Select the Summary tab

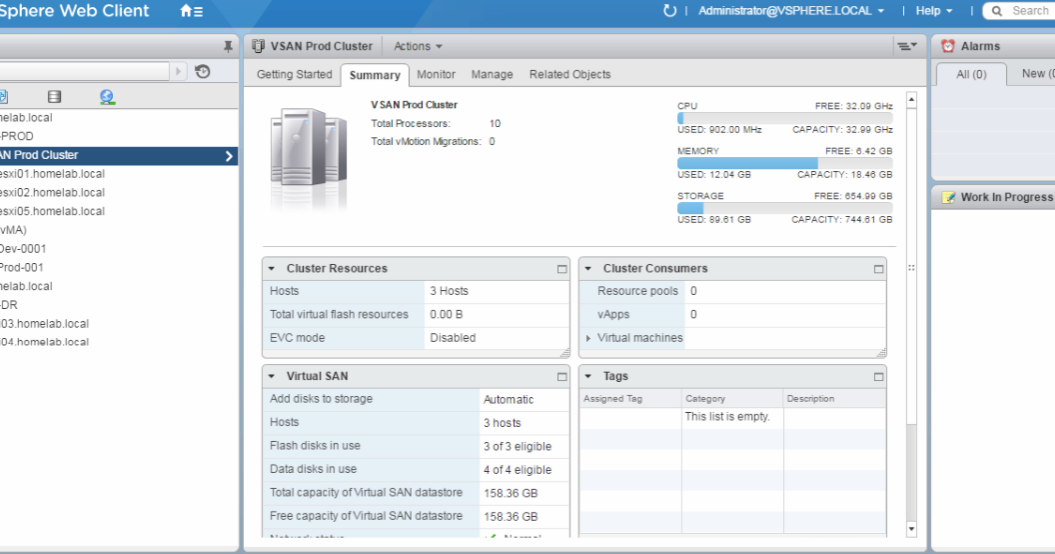coord(375,75)
